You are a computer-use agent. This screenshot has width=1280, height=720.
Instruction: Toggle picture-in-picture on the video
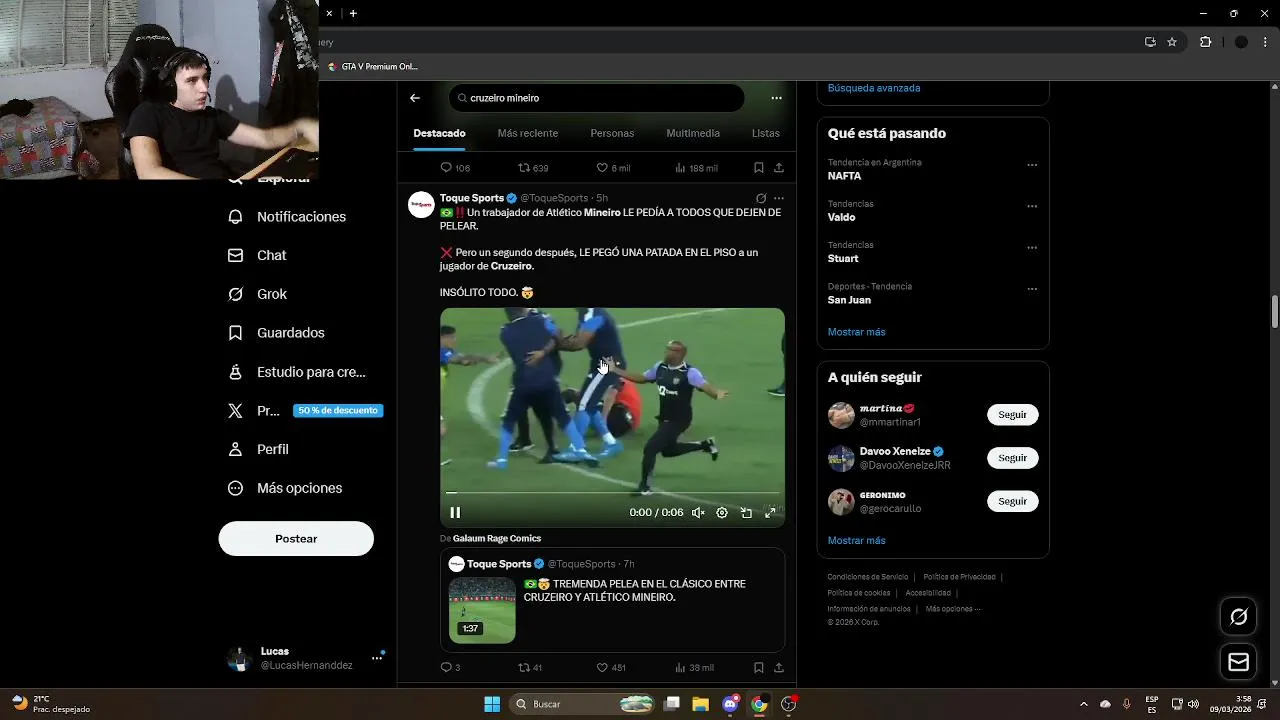coord(746,512)
